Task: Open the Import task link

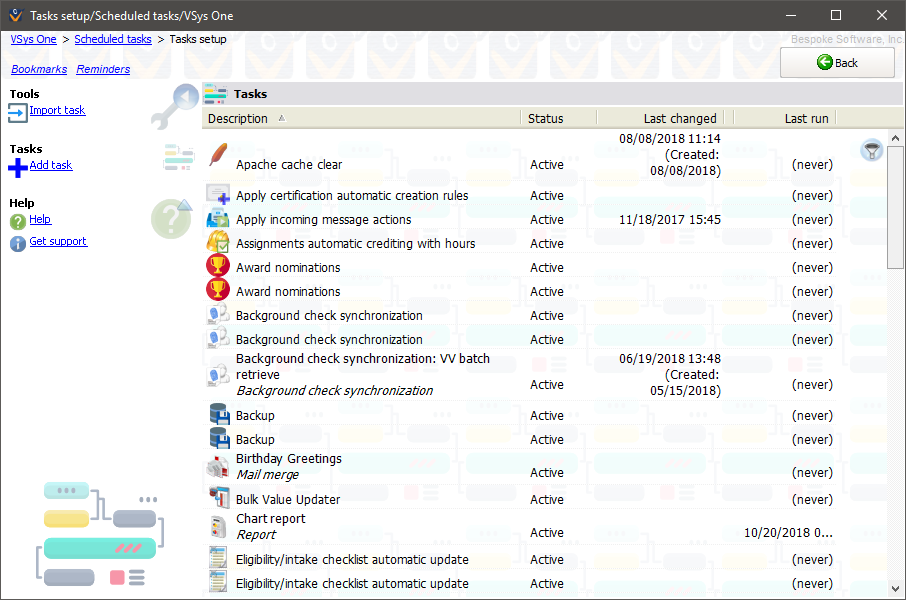Action: coord(57,110)
